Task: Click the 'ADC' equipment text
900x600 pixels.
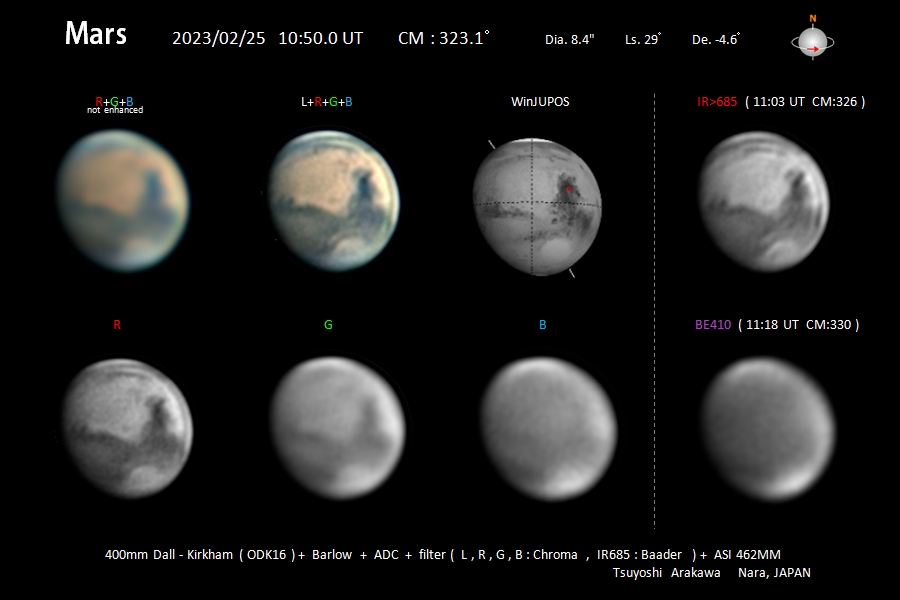Action: [x=386, y=555]
